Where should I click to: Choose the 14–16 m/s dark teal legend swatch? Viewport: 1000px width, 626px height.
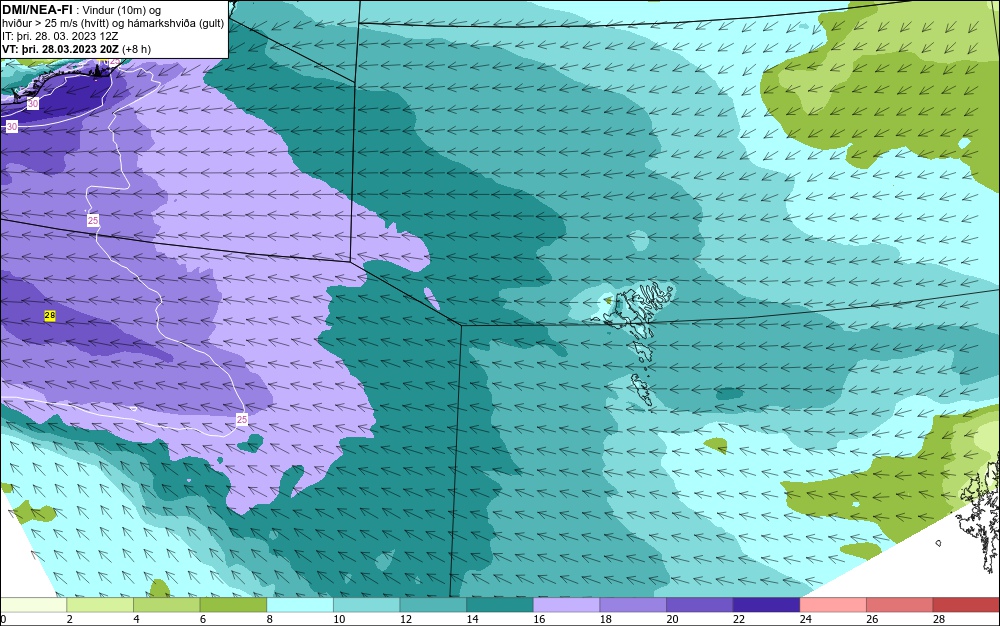tap(500, 605)
